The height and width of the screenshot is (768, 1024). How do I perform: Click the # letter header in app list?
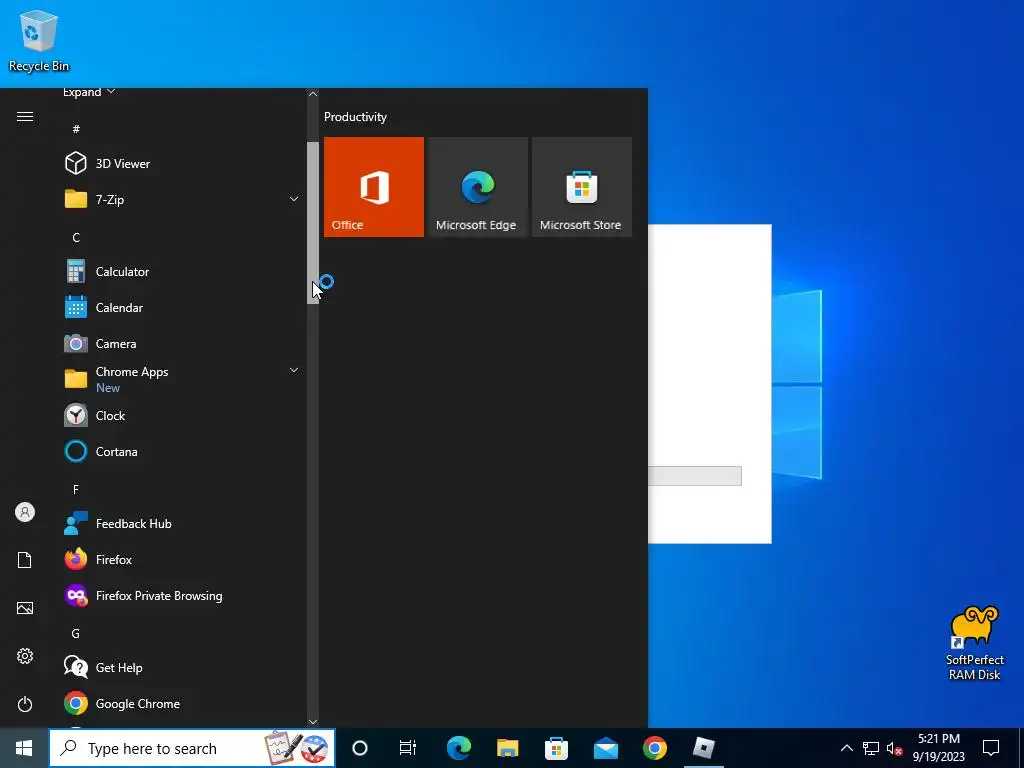[76, 129]
